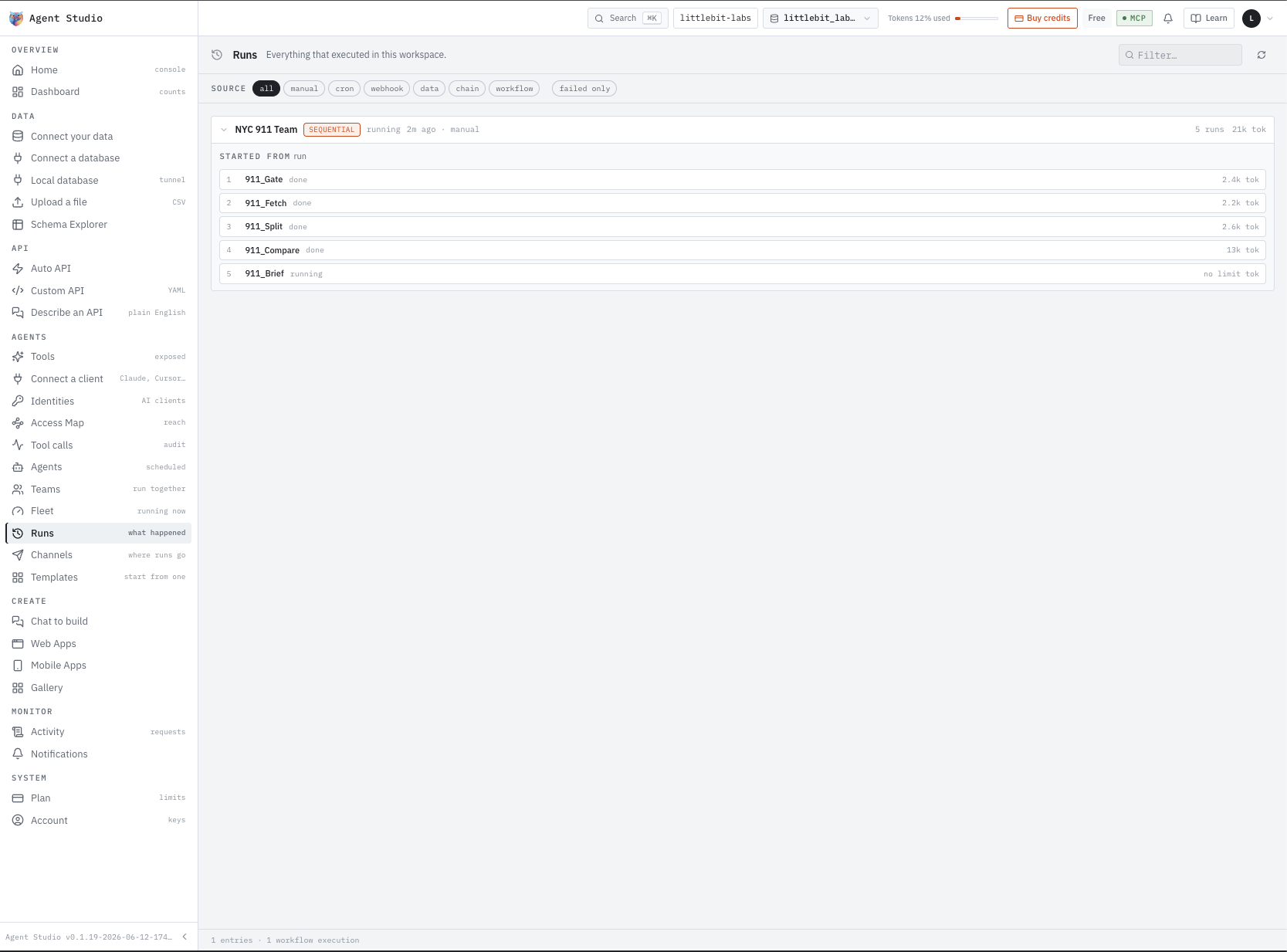The height and width of the screenshot is (952, 1287).
Task: Click the Access Map icon
Action: [18, 423]
